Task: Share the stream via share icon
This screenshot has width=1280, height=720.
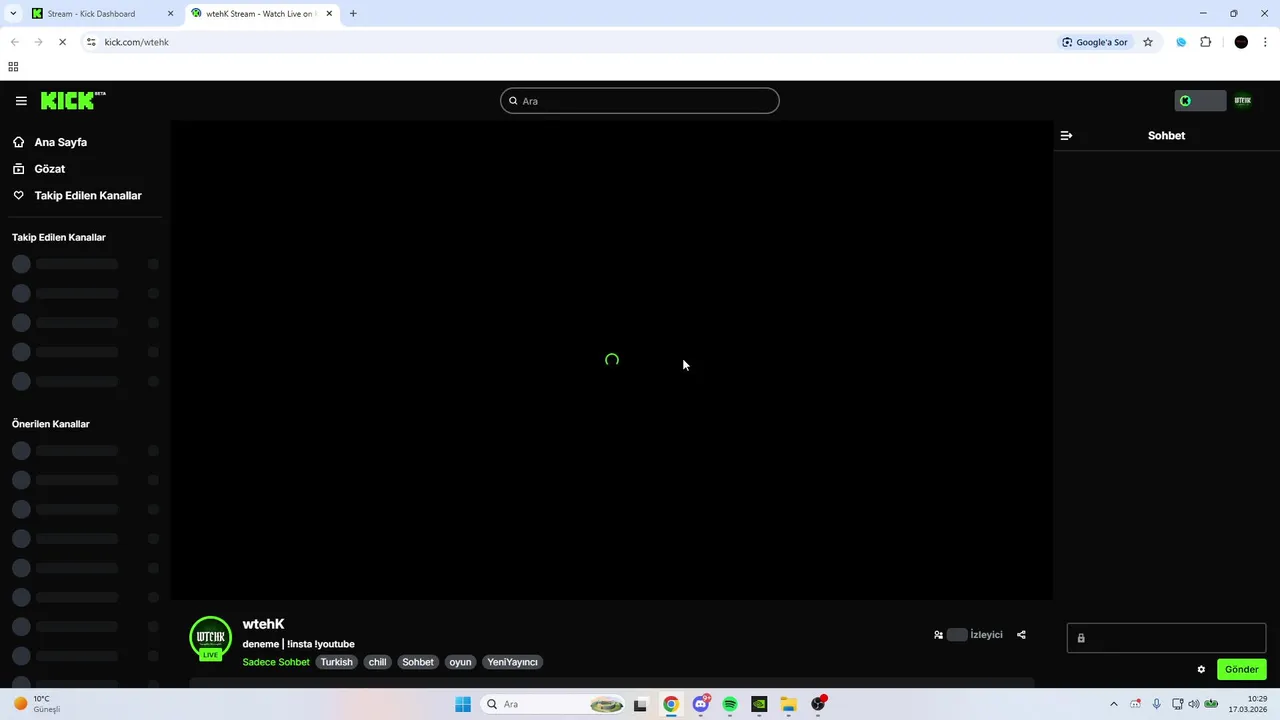Action: tap(1021, 635)
